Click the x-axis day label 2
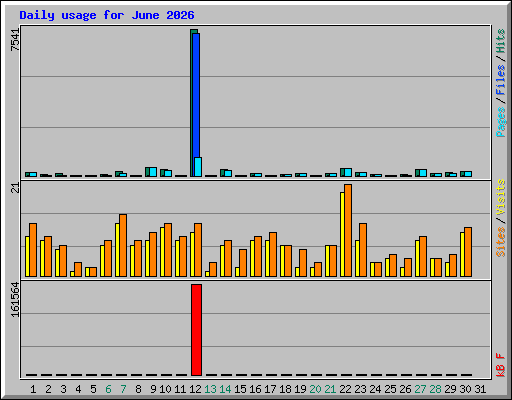This screenshot has width=512, height=400. (x=48, y=389)
